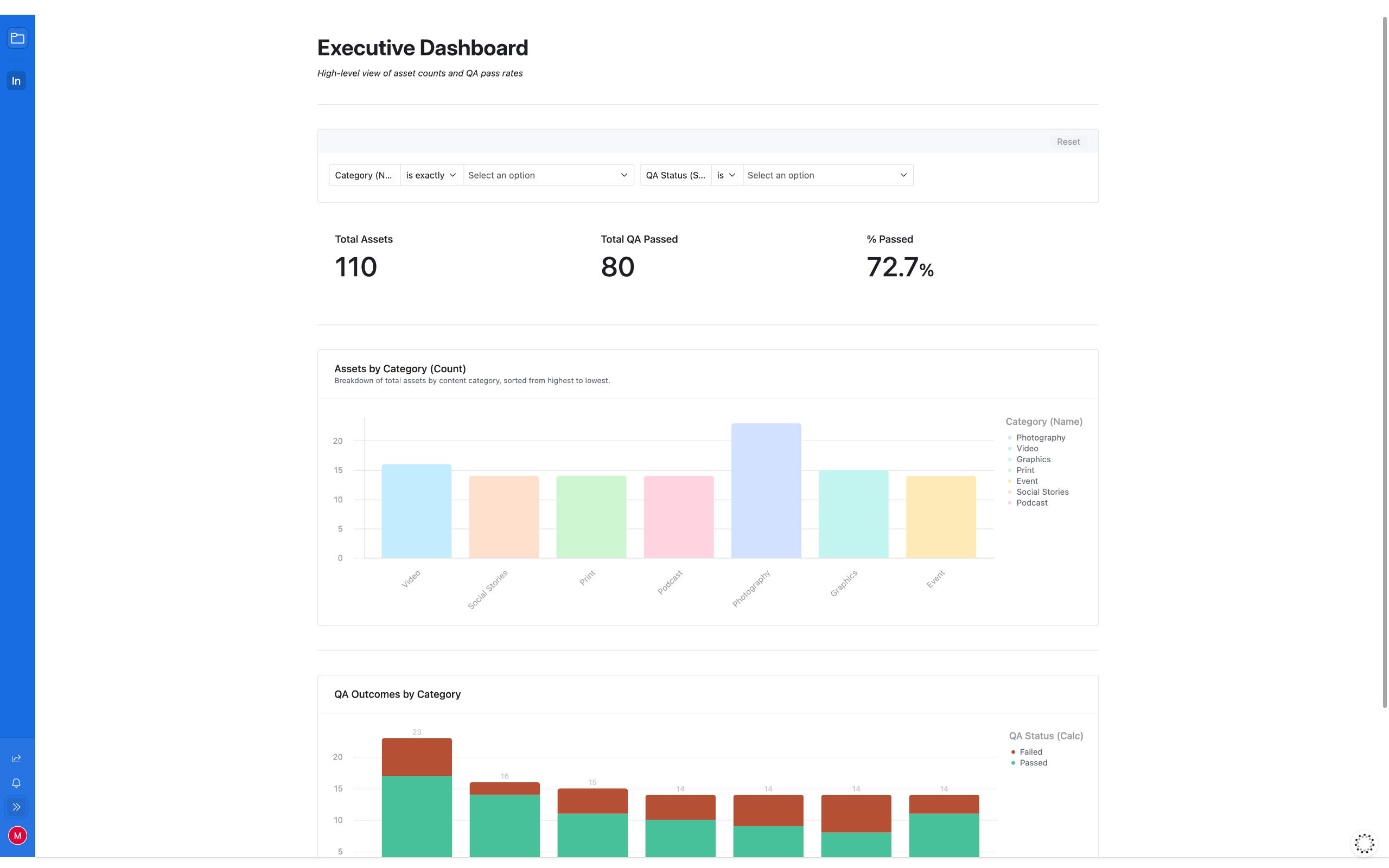The width and height of the screenshot is (1389, 868).
Task: Open the QA Status 'is' operator dropdown
Action: point(726,175)
